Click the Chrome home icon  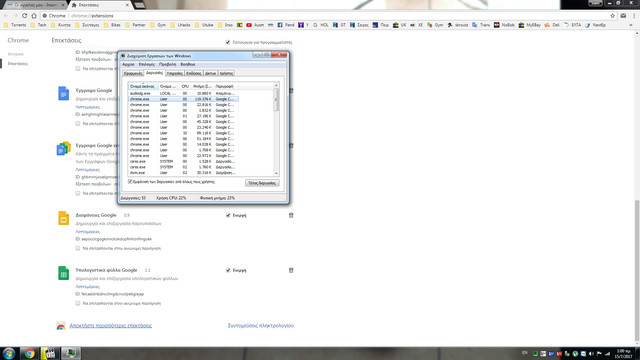pyautogui.click(x=34, y=16)
